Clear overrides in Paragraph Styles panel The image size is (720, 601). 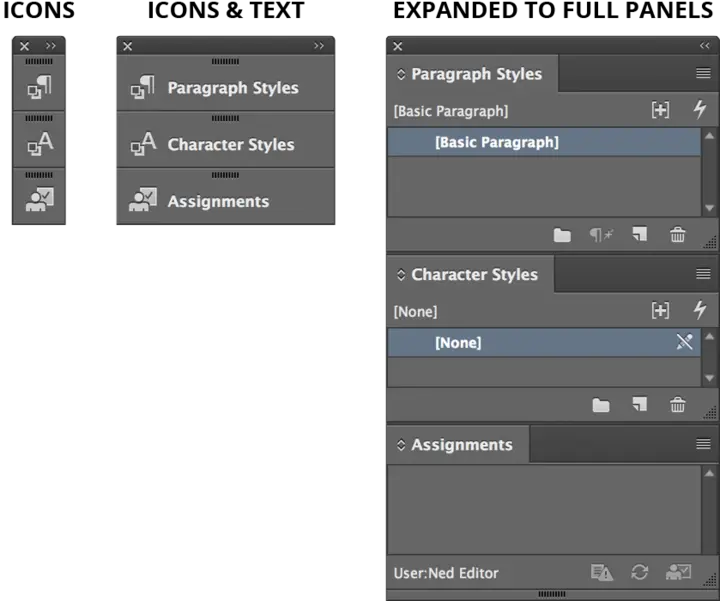click(601, 235)
